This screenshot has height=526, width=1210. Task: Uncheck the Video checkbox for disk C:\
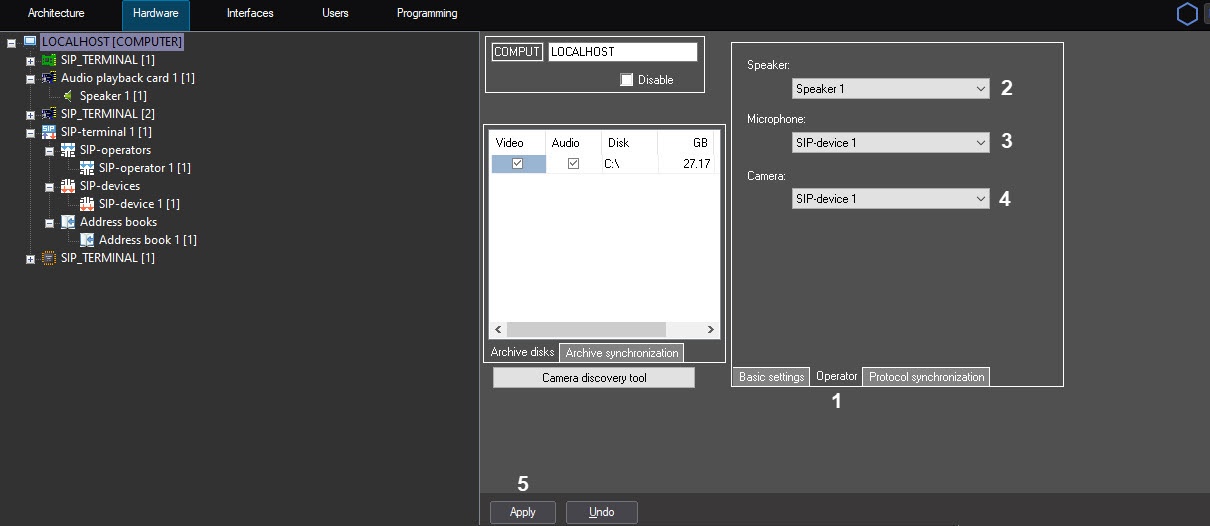click(518, 164)
